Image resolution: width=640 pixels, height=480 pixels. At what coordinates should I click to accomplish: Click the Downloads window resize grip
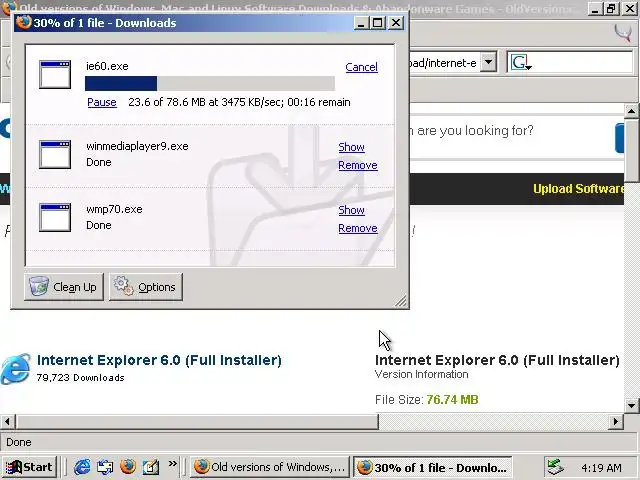pos(401,301)
